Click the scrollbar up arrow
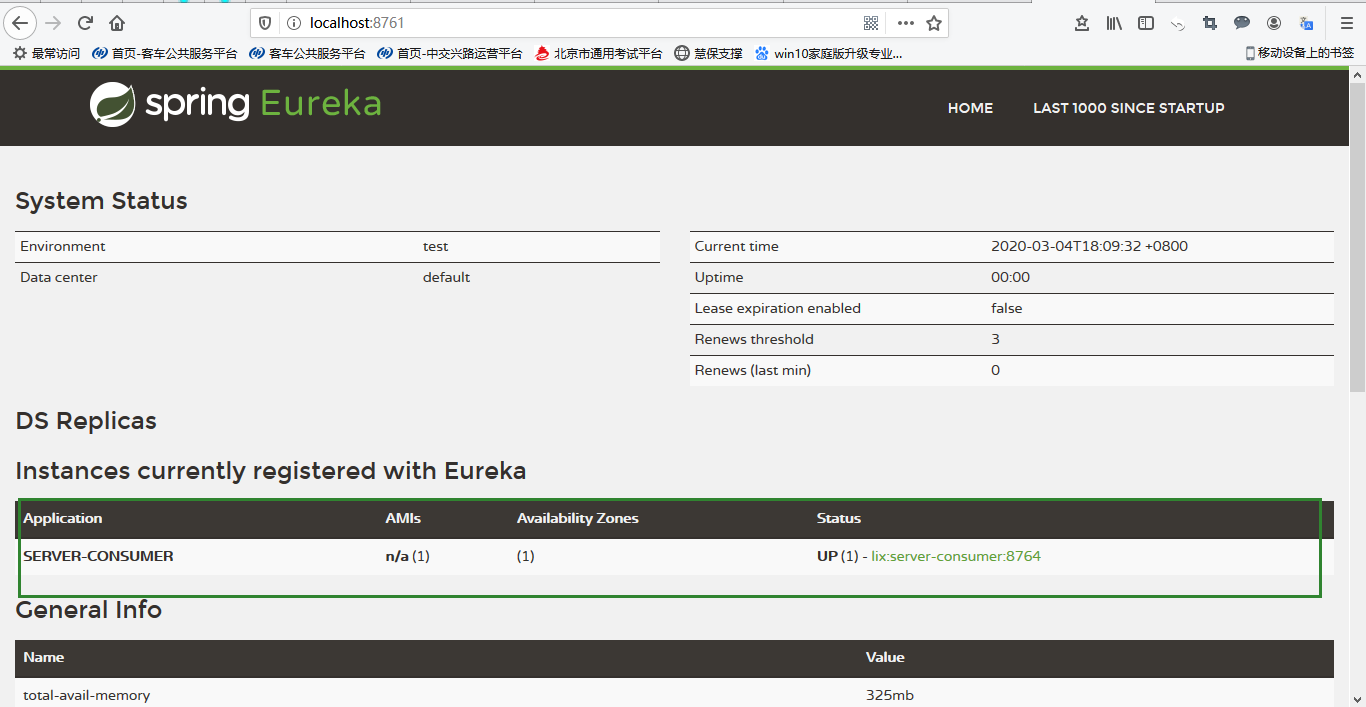The image size is (1366, 707). pyautogui.click(x=1357, y=75)
